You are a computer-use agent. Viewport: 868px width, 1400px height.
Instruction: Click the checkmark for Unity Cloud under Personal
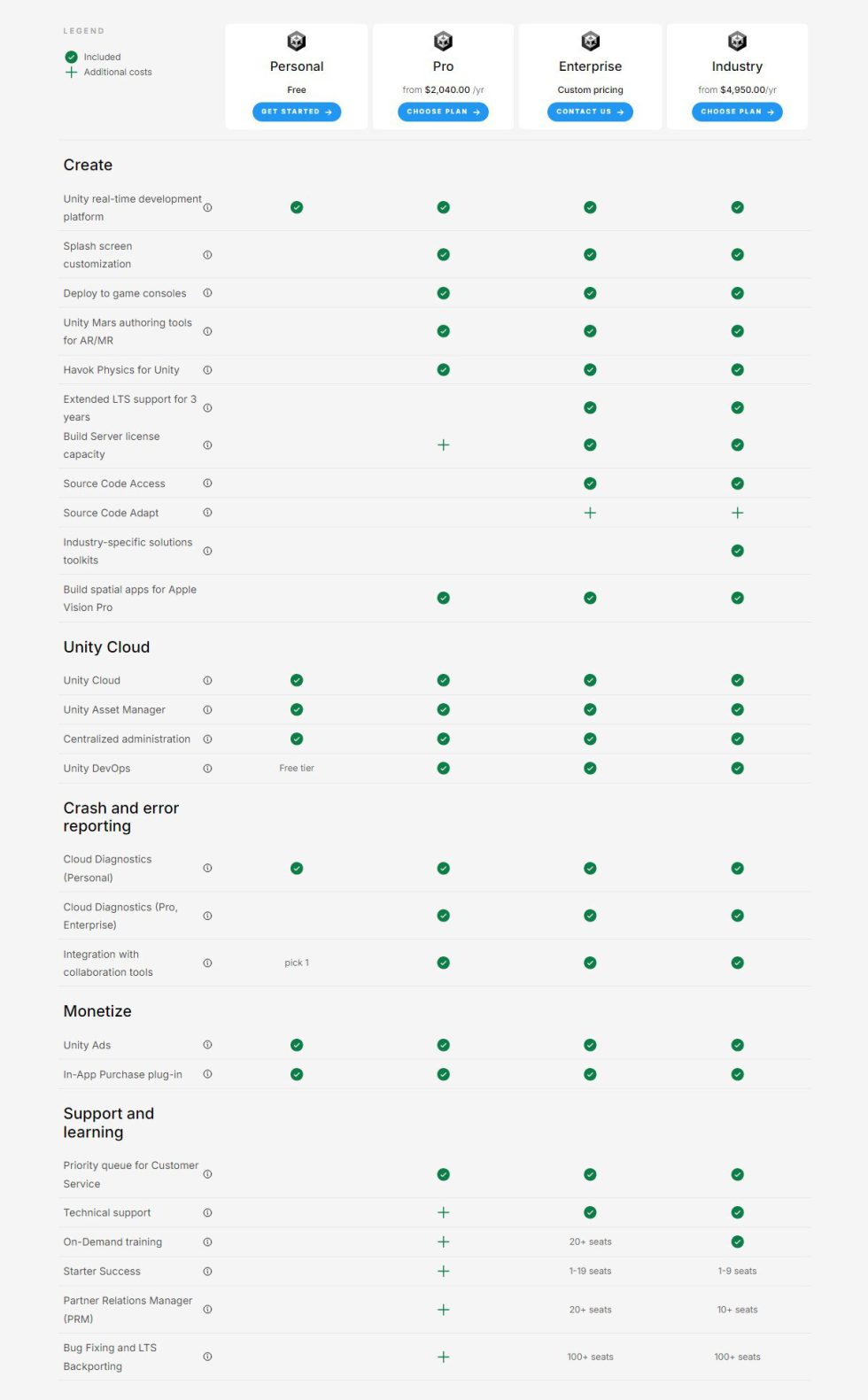coord(297,680)
